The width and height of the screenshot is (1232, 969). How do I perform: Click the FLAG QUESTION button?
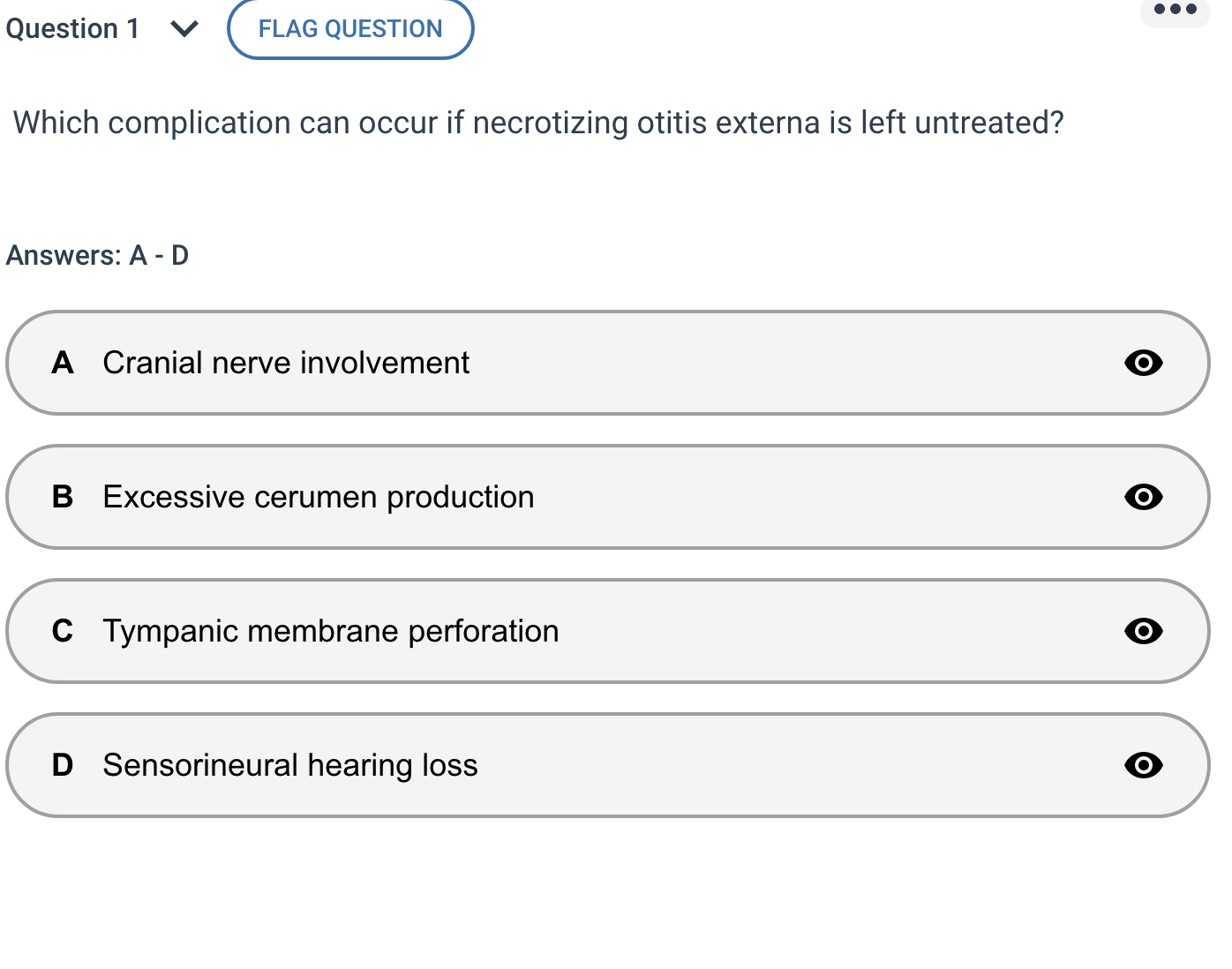tap(349, 29)
